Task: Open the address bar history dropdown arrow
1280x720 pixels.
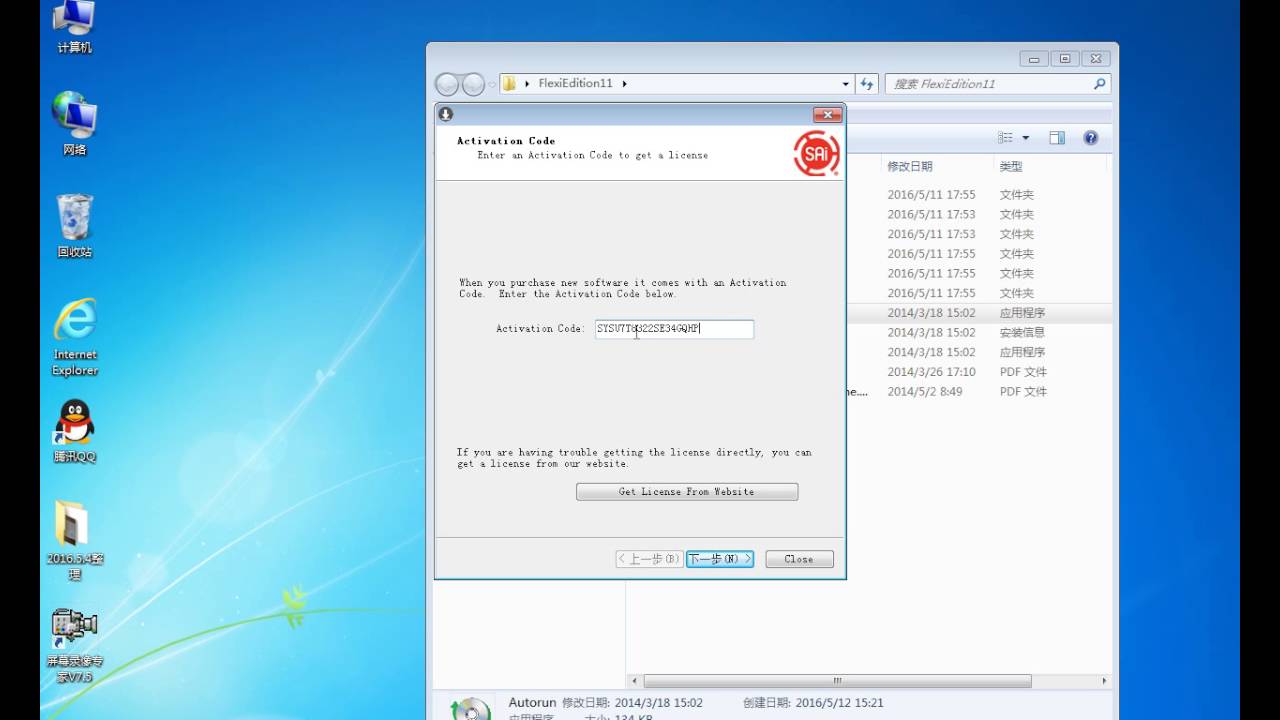Action: coord(846,84)
